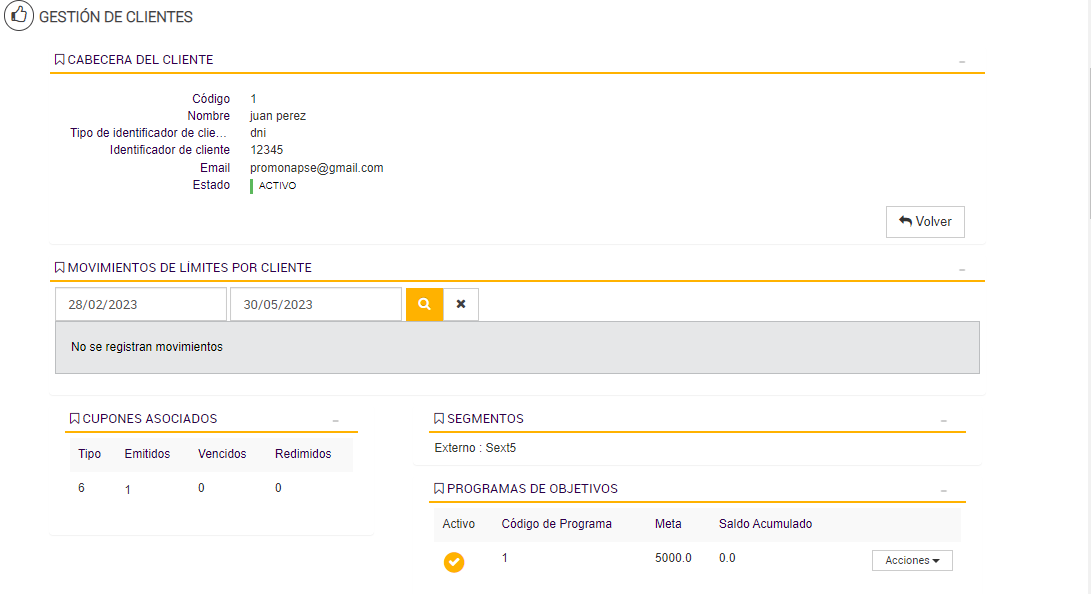Click the Redimidos column header

point(303,453)
